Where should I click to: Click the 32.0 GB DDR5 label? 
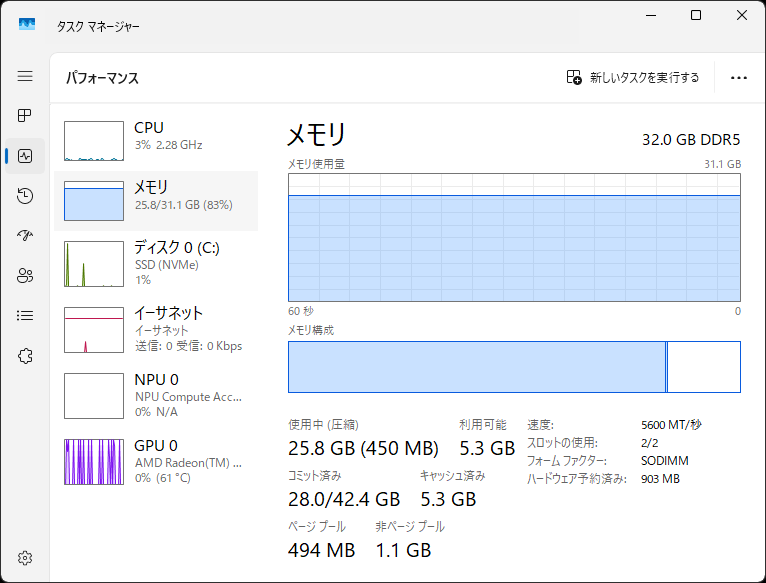[691, 140]
